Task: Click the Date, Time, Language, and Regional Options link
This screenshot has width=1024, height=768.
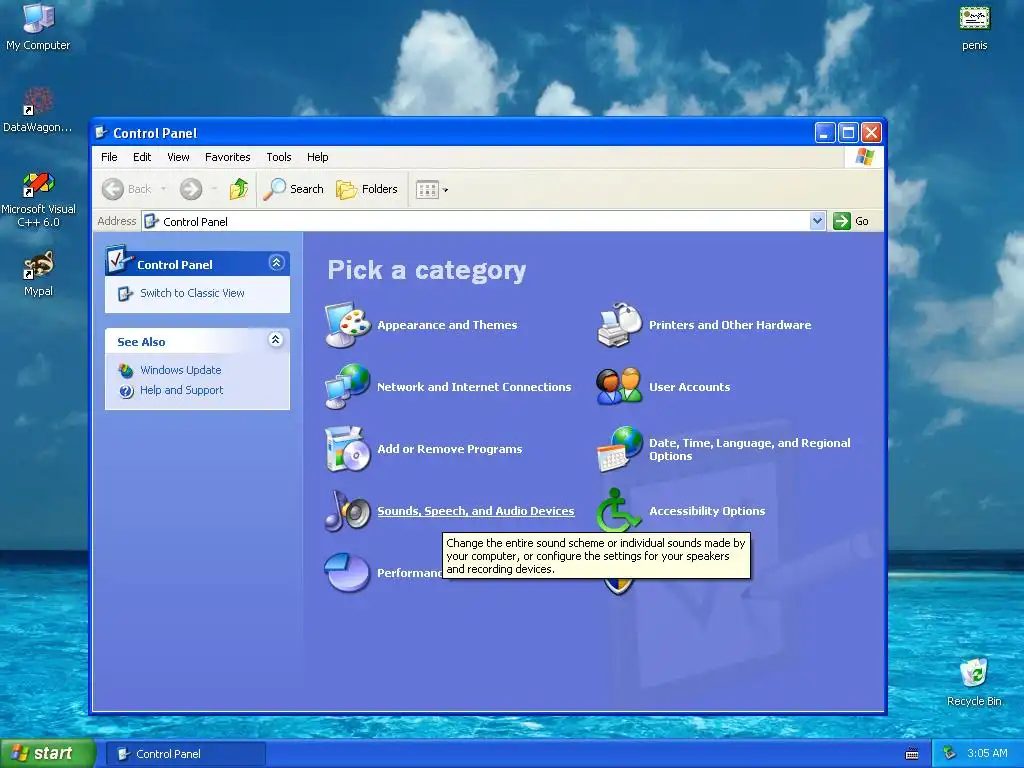Action: coord(749,449)
